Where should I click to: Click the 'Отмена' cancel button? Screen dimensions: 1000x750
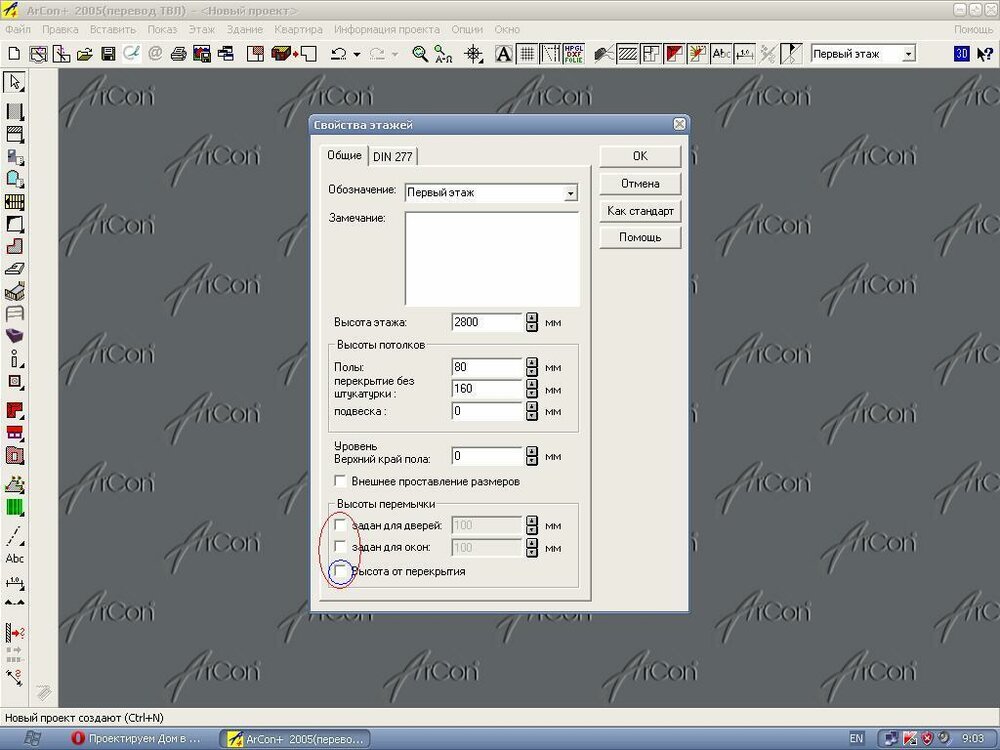click(640, 184)
